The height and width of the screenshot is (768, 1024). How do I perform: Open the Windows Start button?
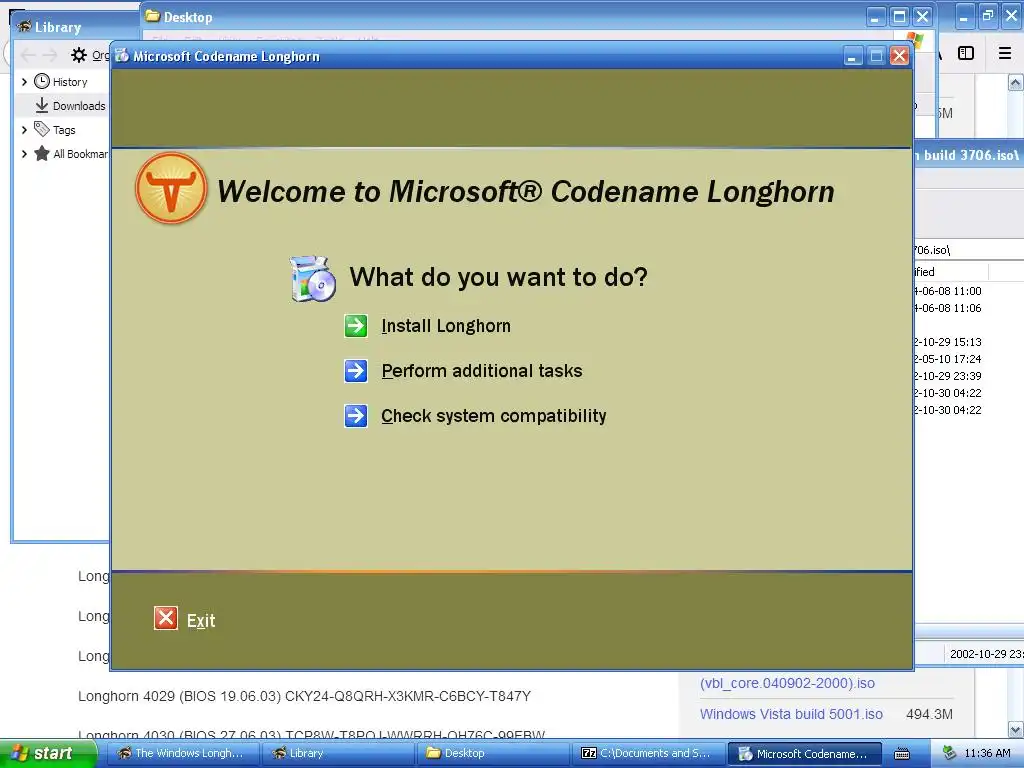48,753
